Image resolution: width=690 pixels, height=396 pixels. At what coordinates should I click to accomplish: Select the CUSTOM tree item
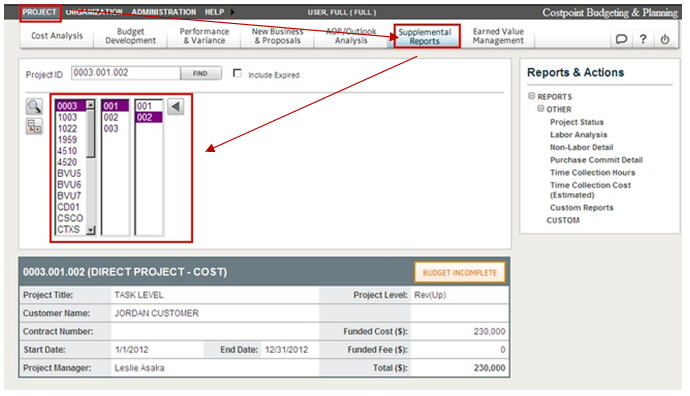tap(563, 220)
